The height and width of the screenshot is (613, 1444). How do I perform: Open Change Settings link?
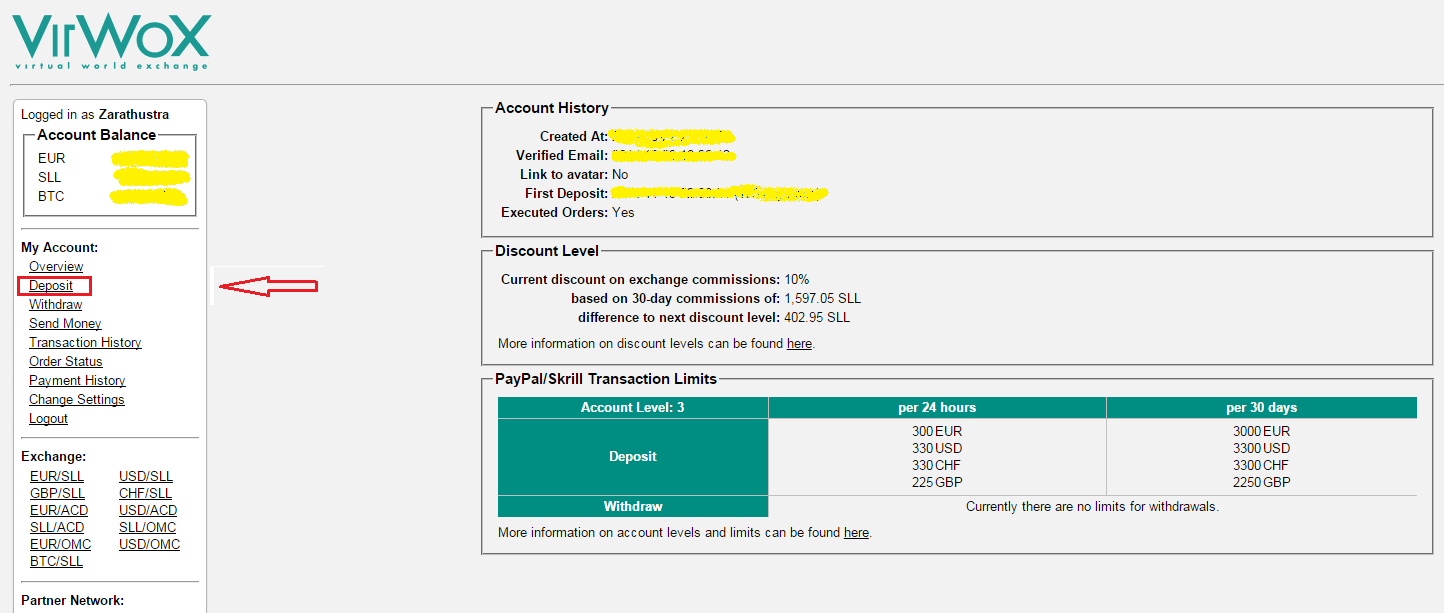click(77, 399)
